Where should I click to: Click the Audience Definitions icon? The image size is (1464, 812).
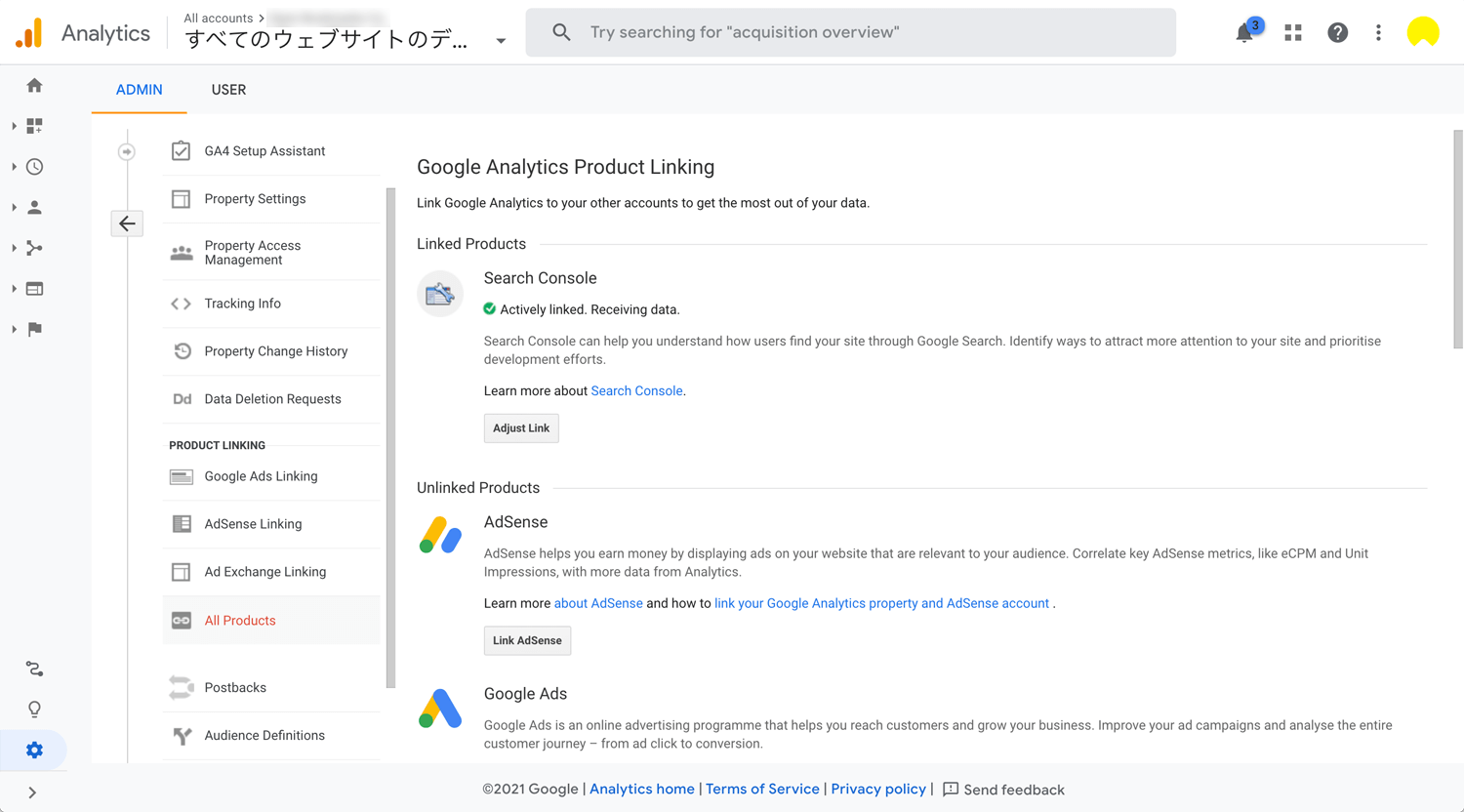[182, 736]
